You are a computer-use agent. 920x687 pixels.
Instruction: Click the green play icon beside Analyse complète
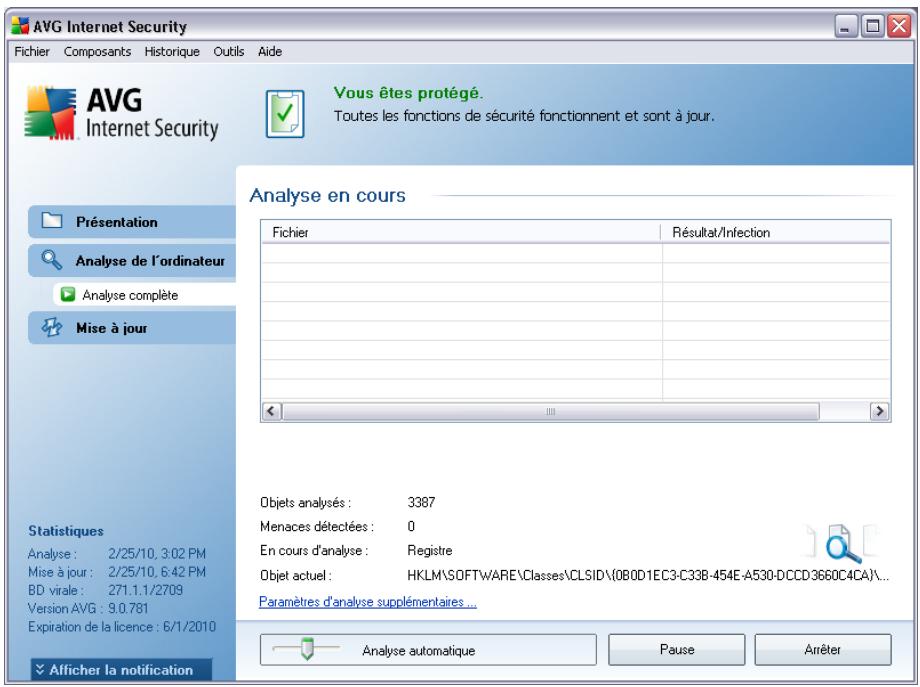coord(68,295)
